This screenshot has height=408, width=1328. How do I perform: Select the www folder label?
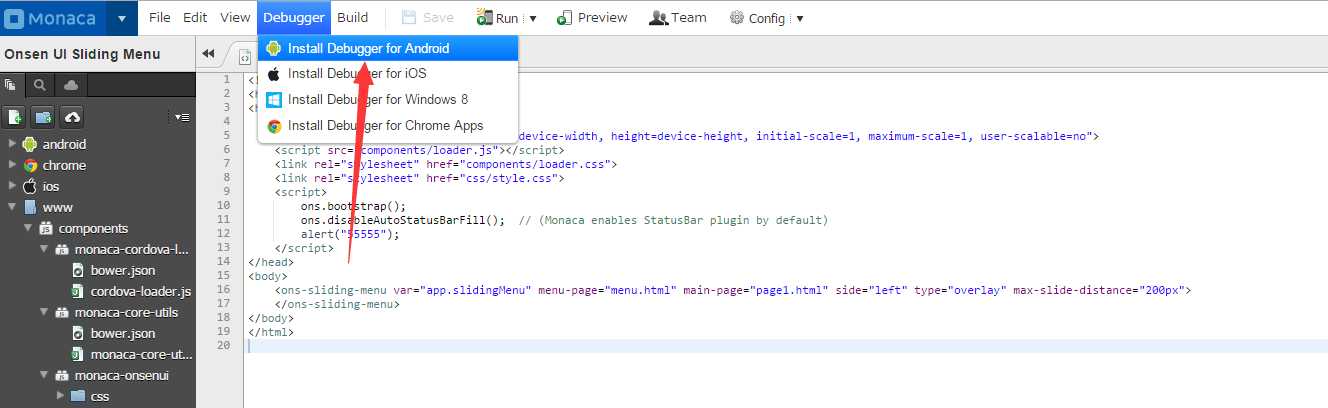[58, 207]
